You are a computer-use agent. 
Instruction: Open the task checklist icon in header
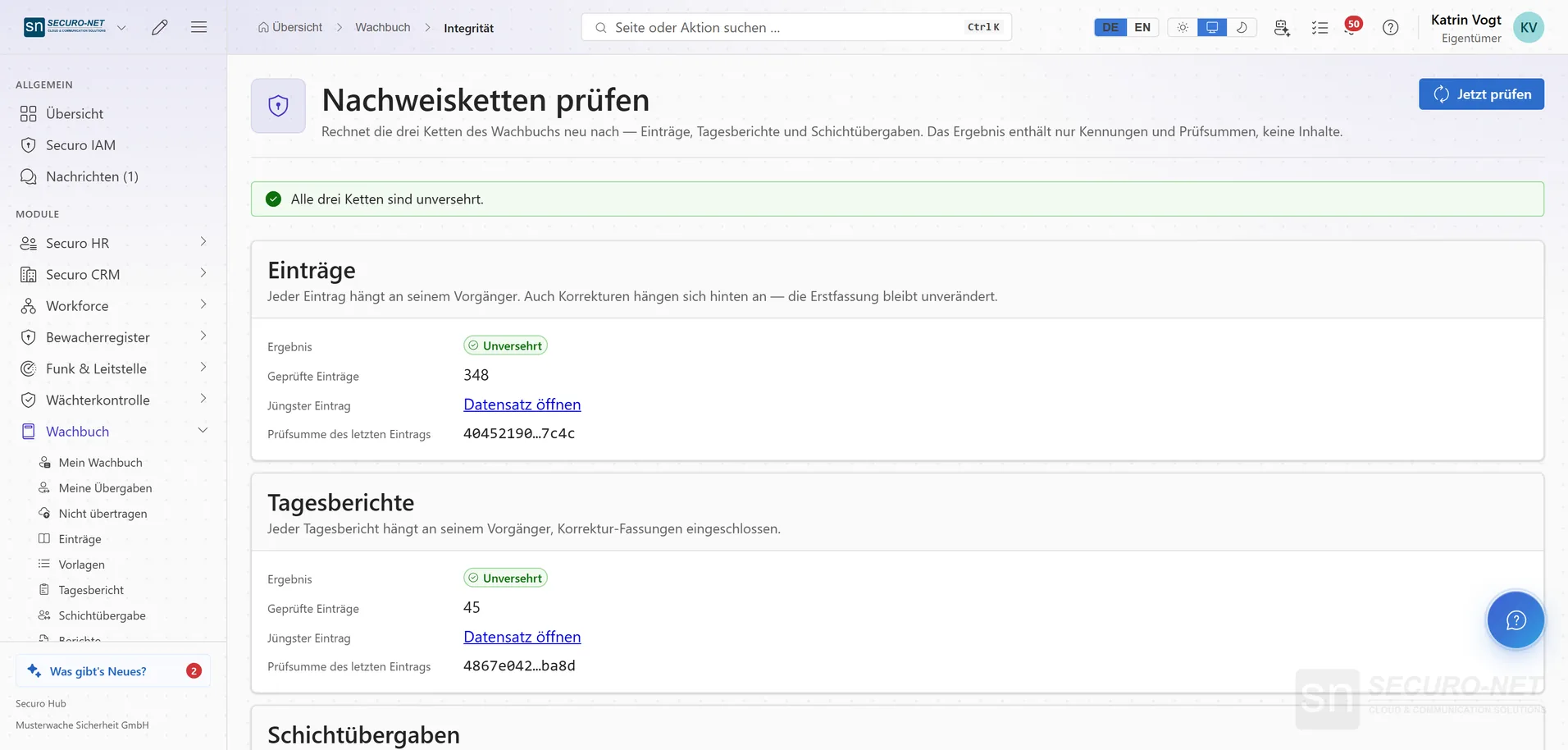(x=1320, y=27)
